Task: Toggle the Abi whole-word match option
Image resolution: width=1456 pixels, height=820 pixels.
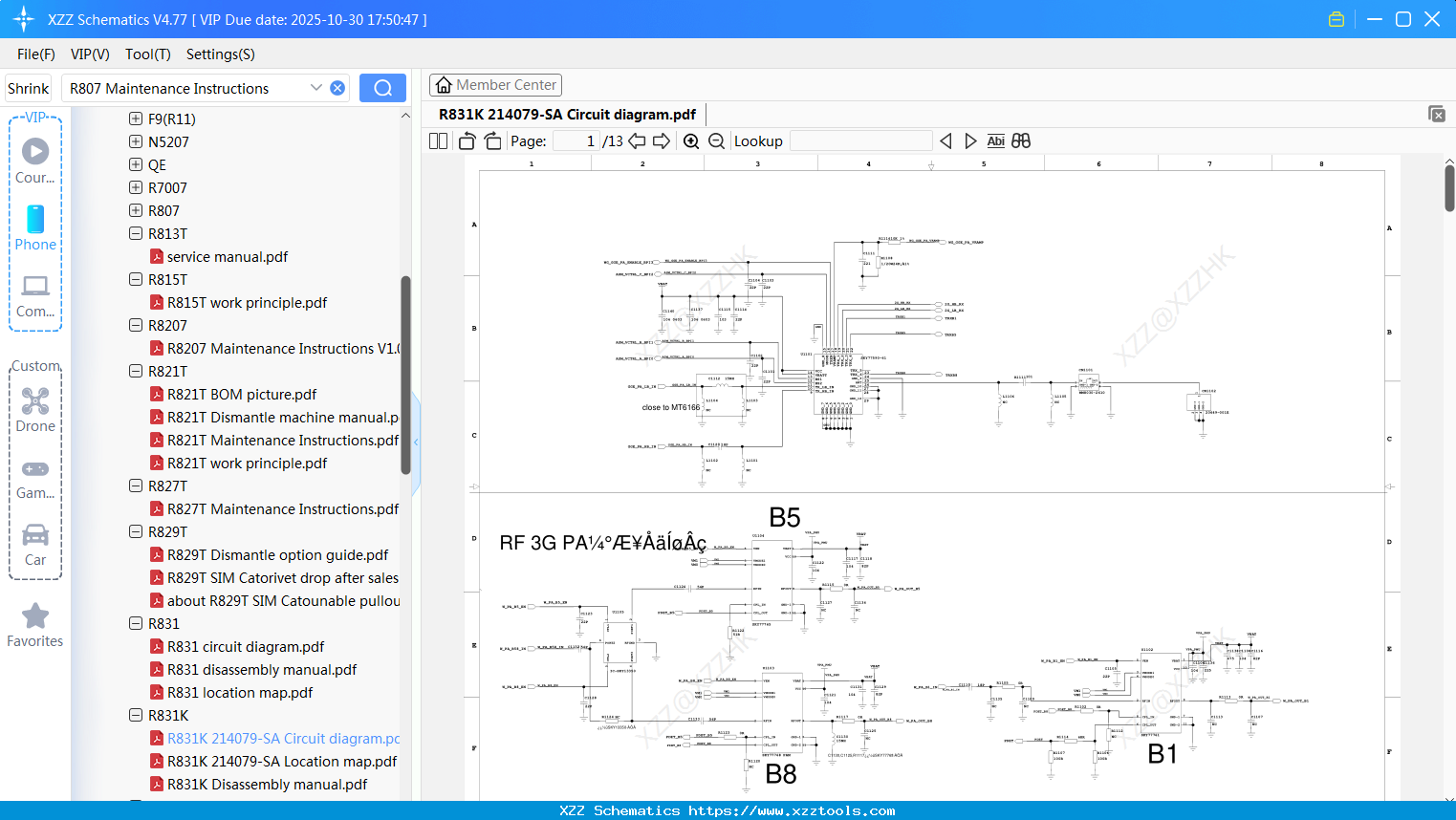Action: 995,140
